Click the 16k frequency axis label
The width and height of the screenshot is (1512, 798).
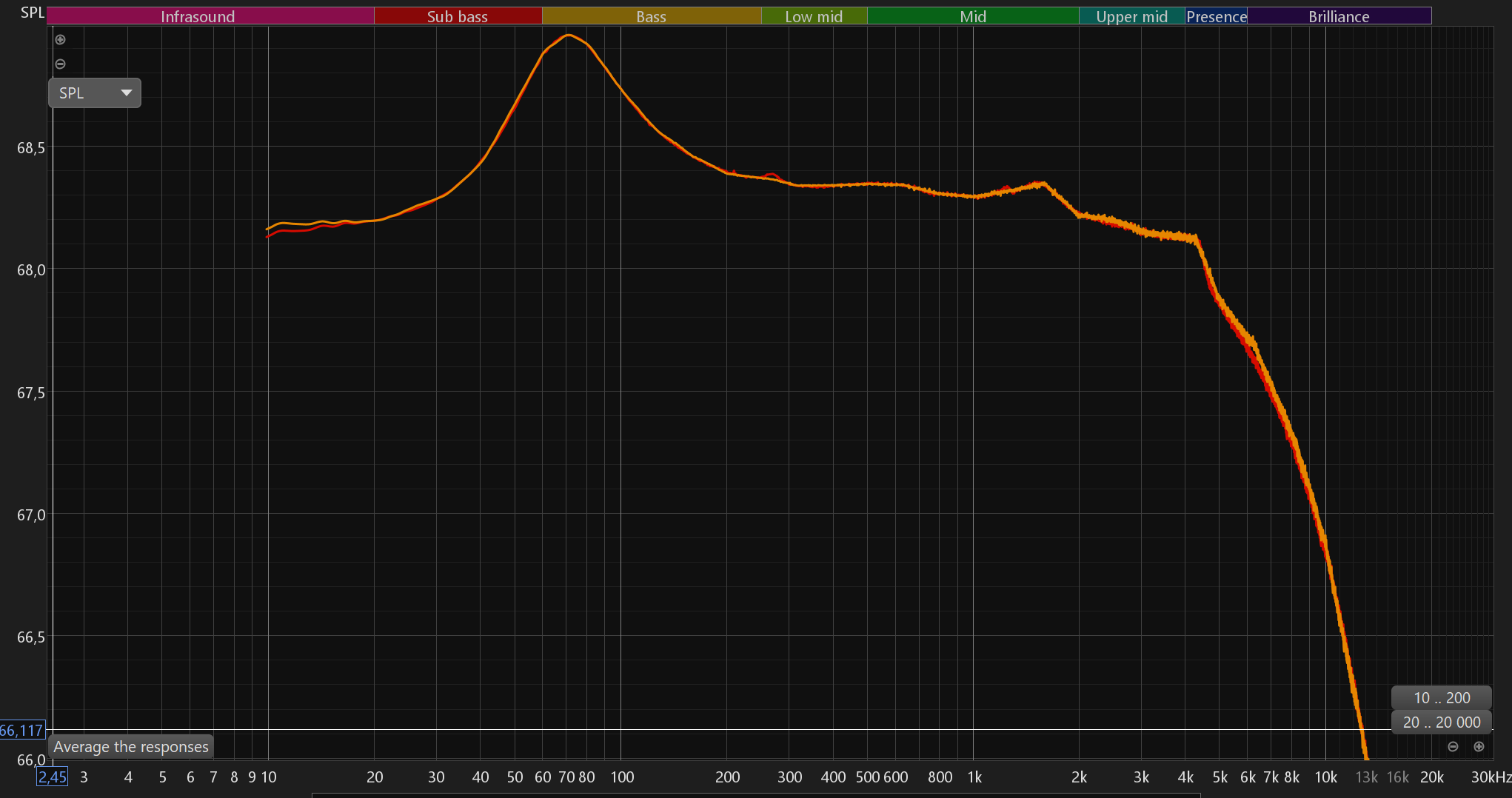[x=1398, y=777]
